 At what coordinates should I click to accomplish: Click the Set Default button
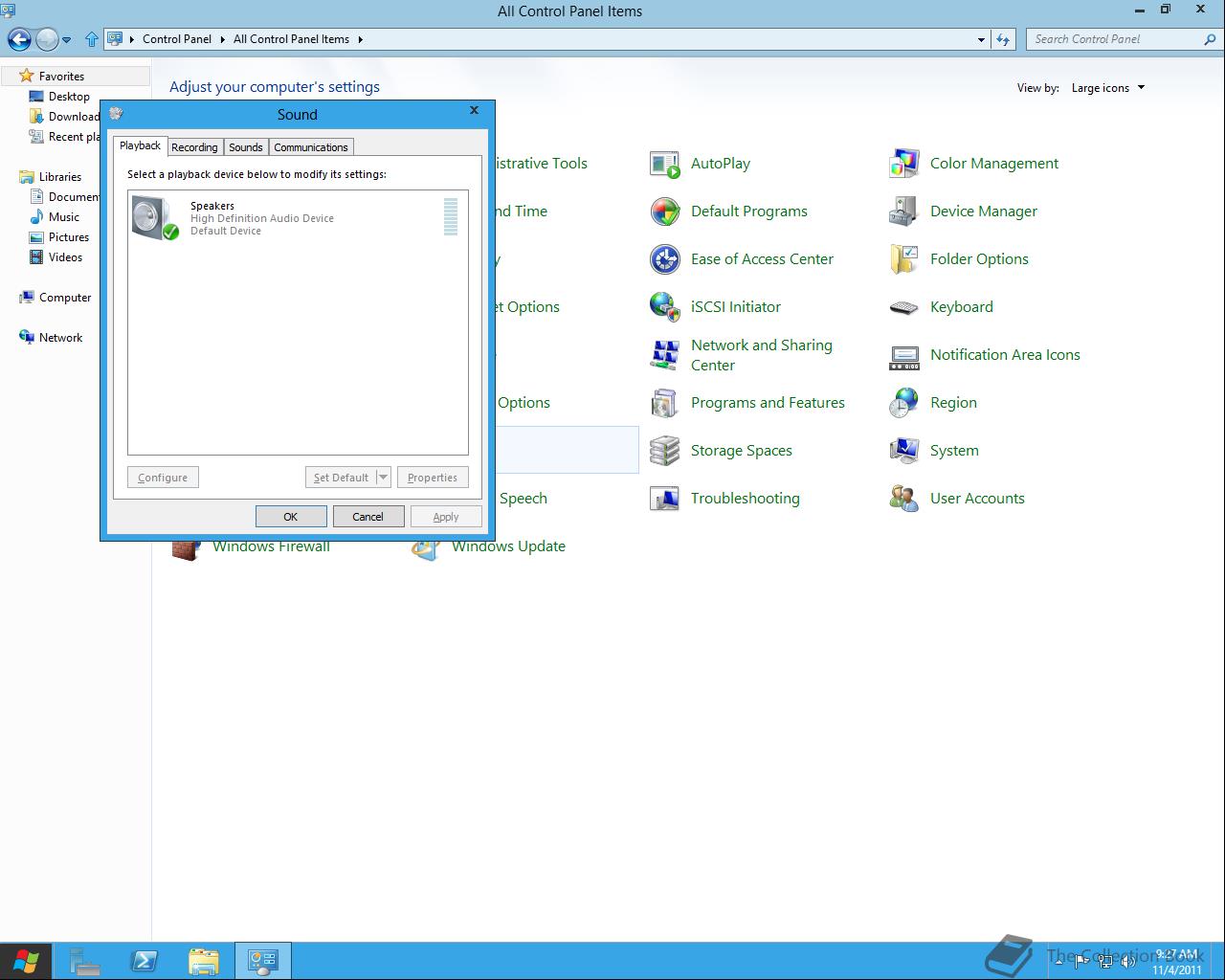point(341,478)
